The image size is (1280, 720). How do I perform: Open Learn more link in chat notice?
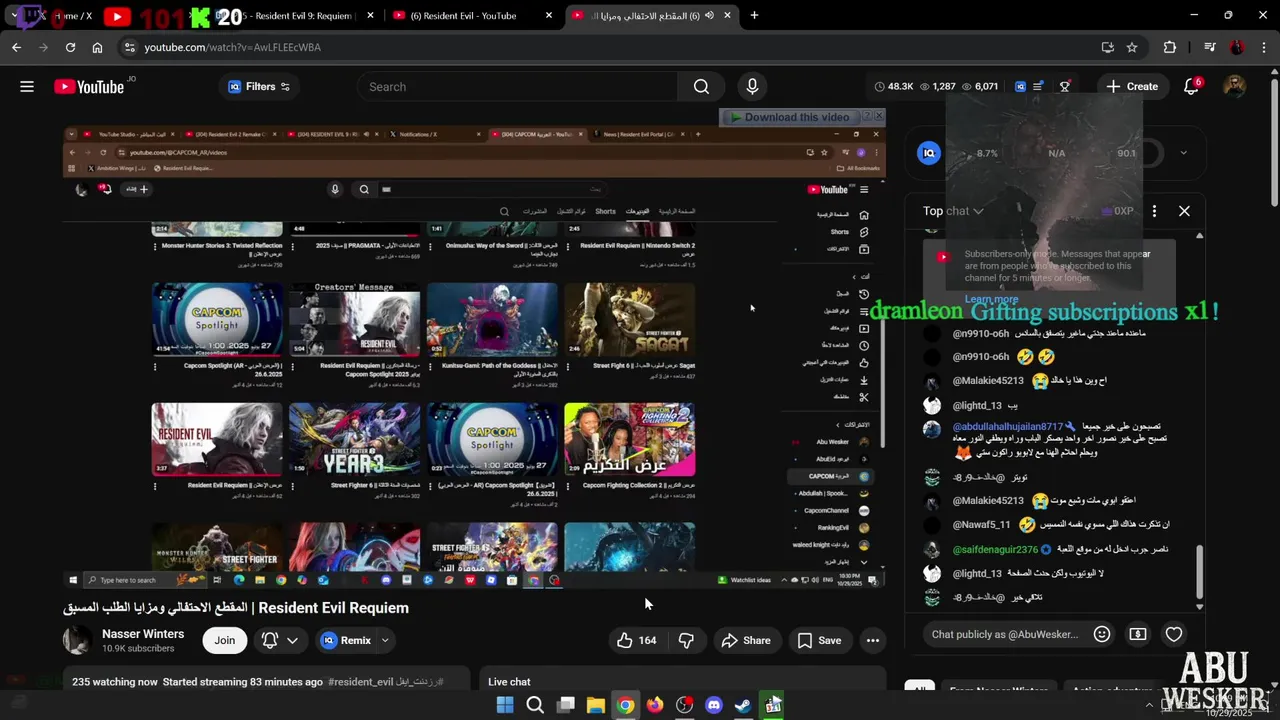991,299
